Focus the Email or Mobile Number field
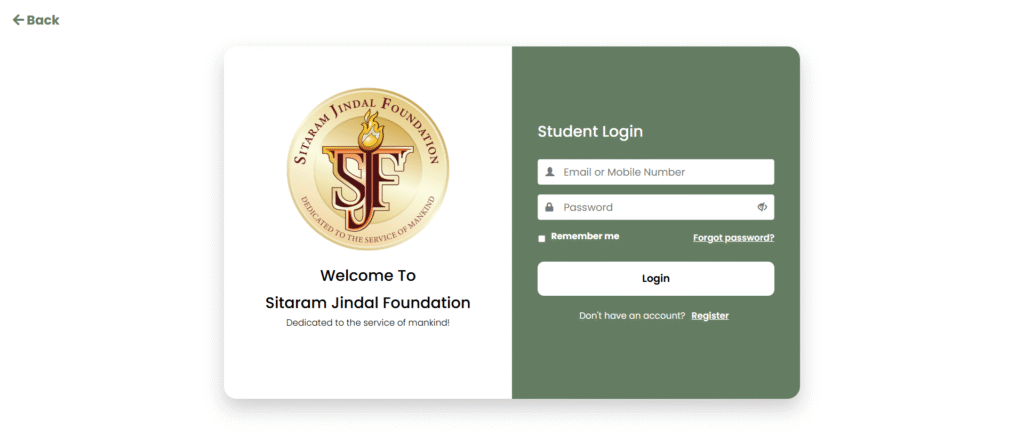This screenshot has width=1024, height=441. pyautogui.click(x=656, y=172)
